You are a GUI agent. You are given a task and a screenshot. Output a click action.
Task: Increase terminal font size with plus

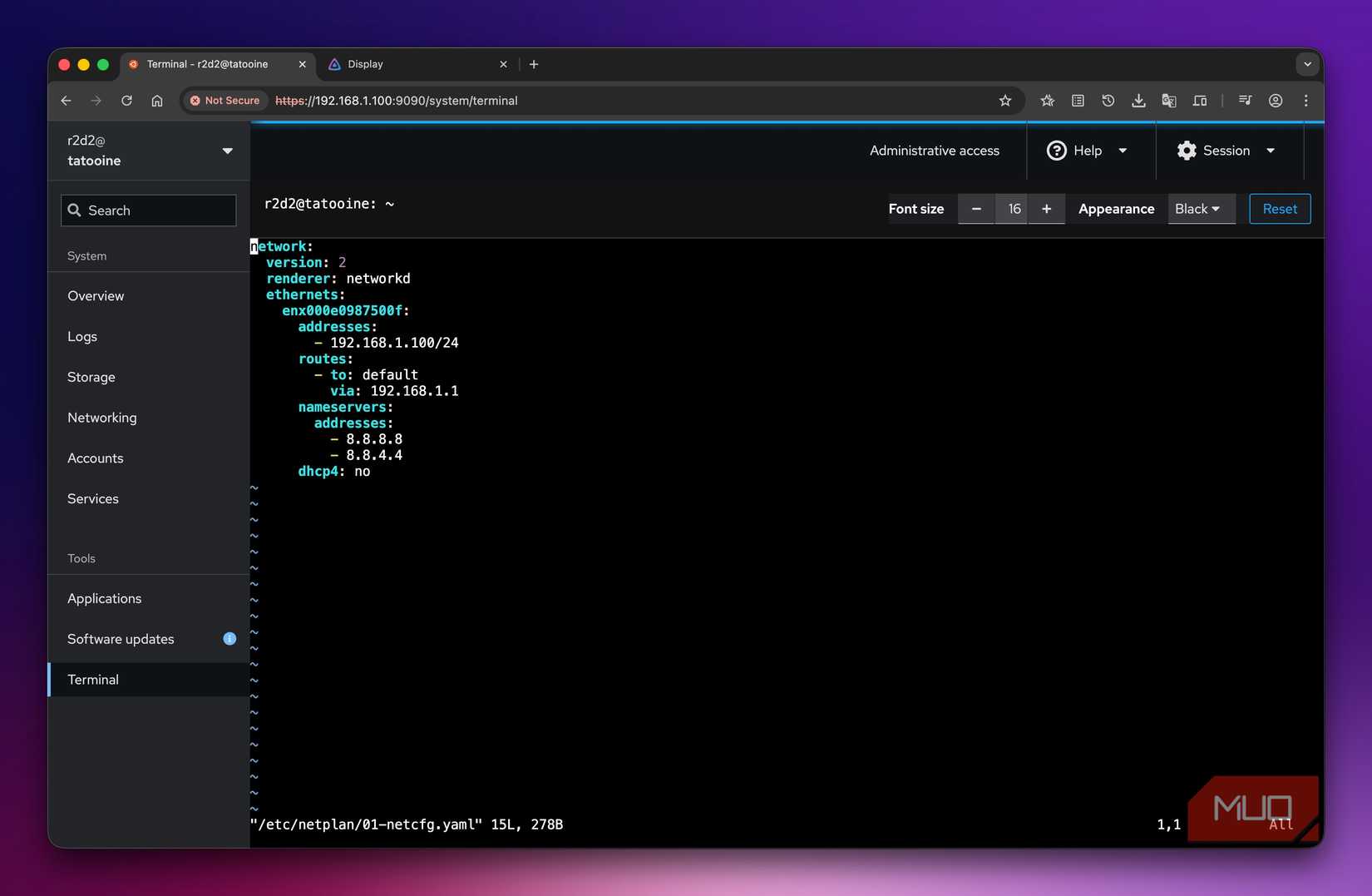[x=1046, y=209]
